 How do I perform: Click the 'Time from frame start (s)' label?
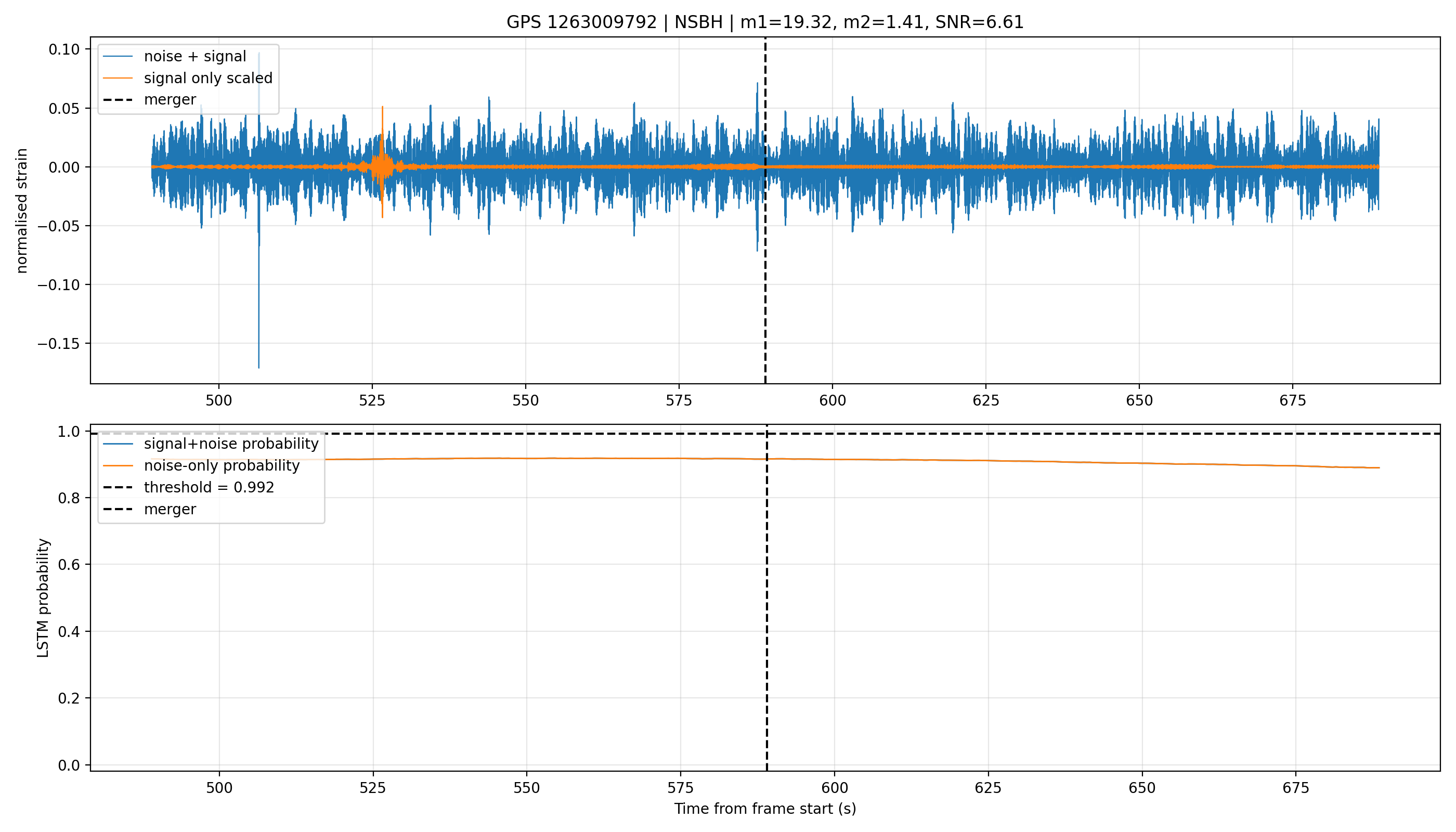[765, 809]
